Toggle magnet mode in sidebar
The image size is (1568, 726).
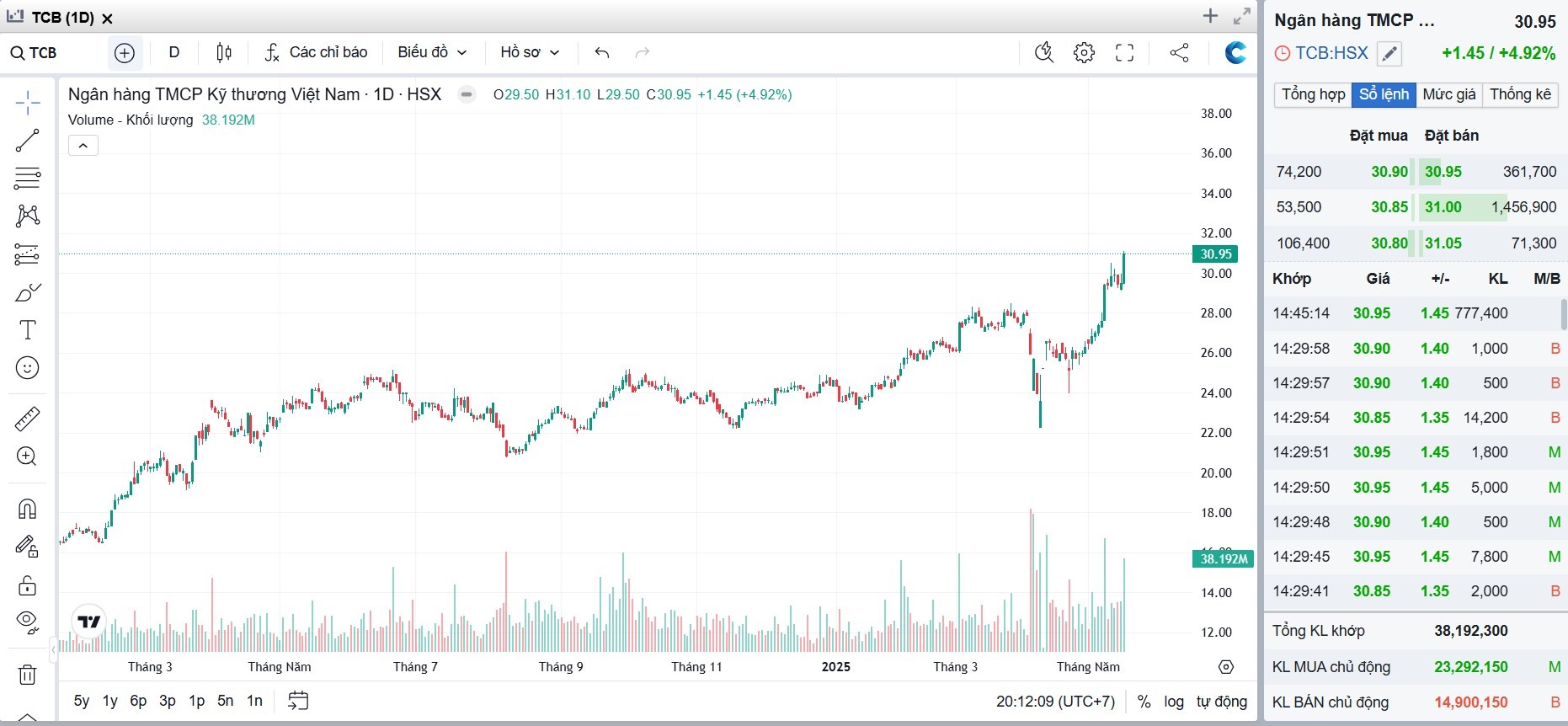[27, 509]
